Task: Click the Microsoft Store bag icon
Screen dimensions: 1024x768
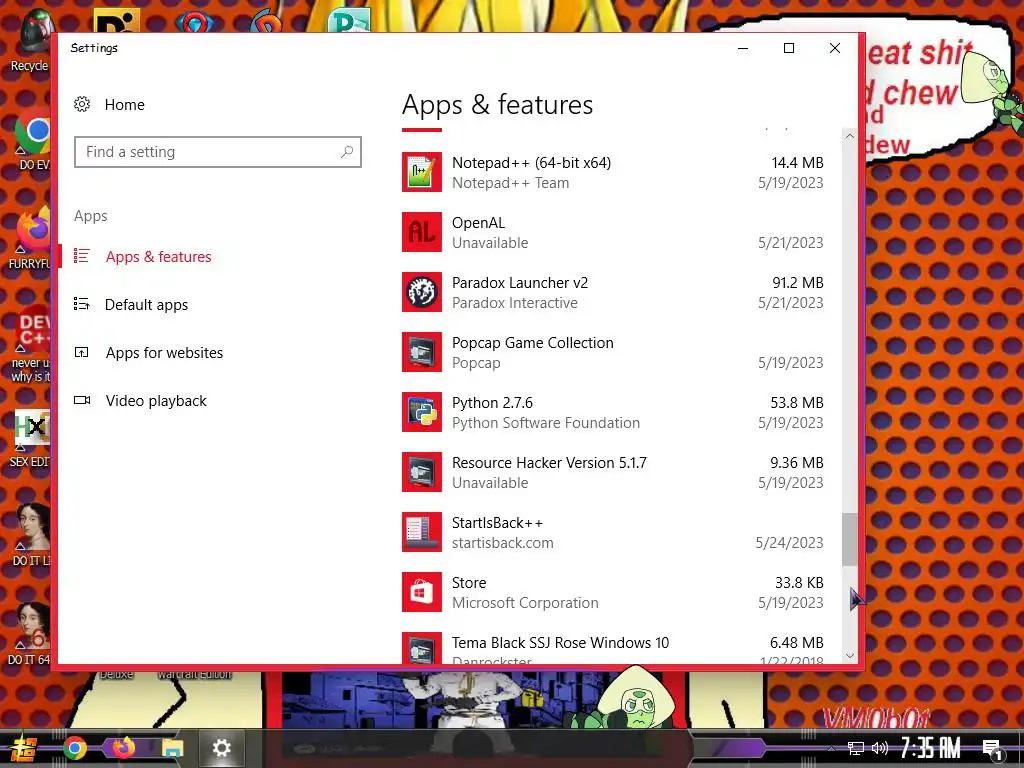Action: [x=422, y=593]
